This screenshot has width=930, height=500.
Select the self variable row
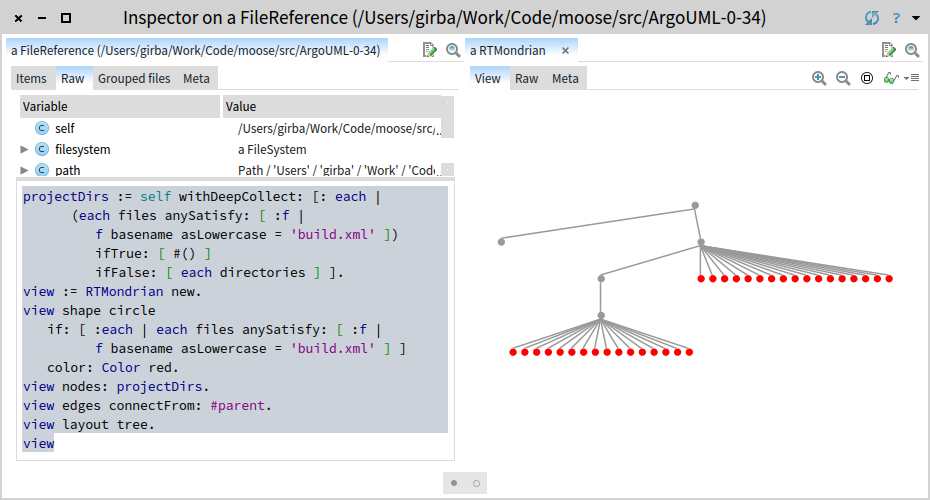tap(236, 128)
